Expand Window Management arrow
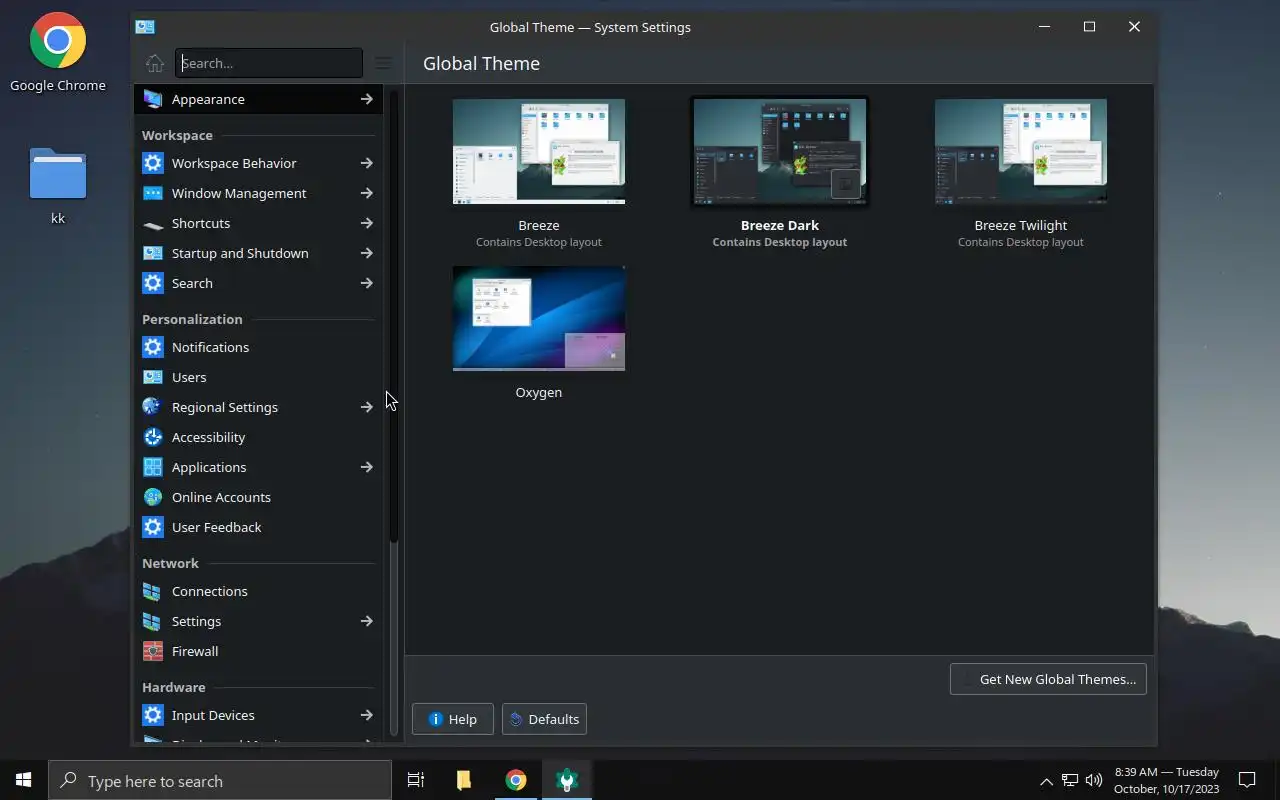 tap(366, 193)
